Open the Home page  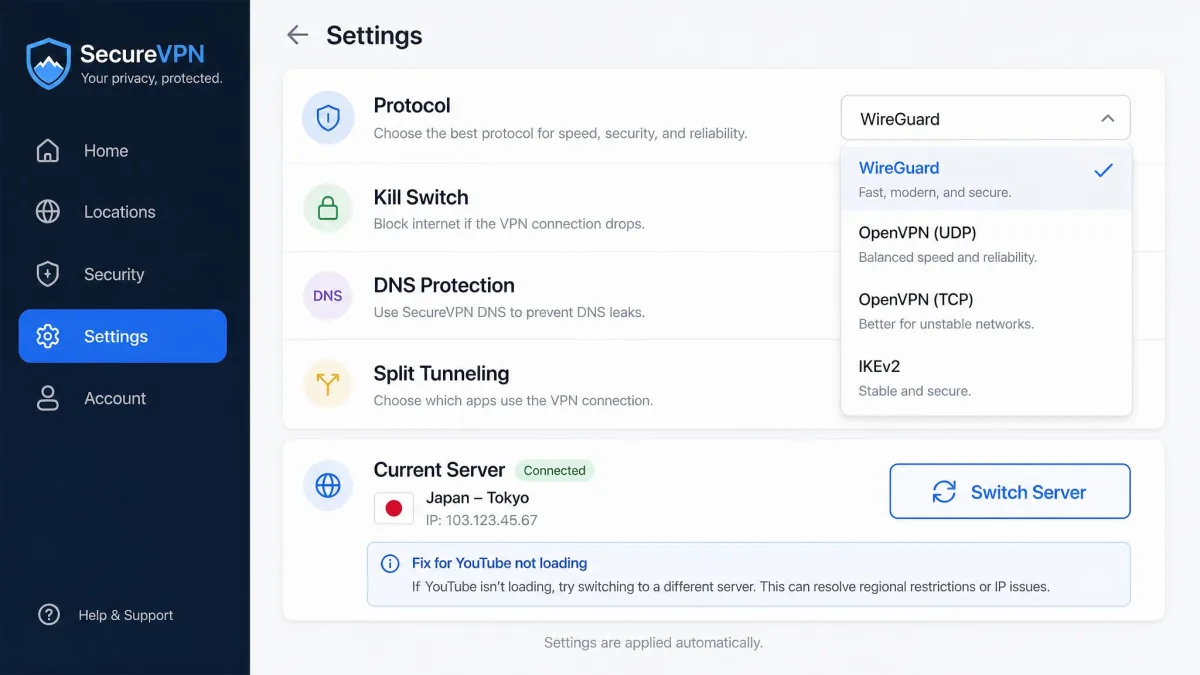tap(123, 151)
